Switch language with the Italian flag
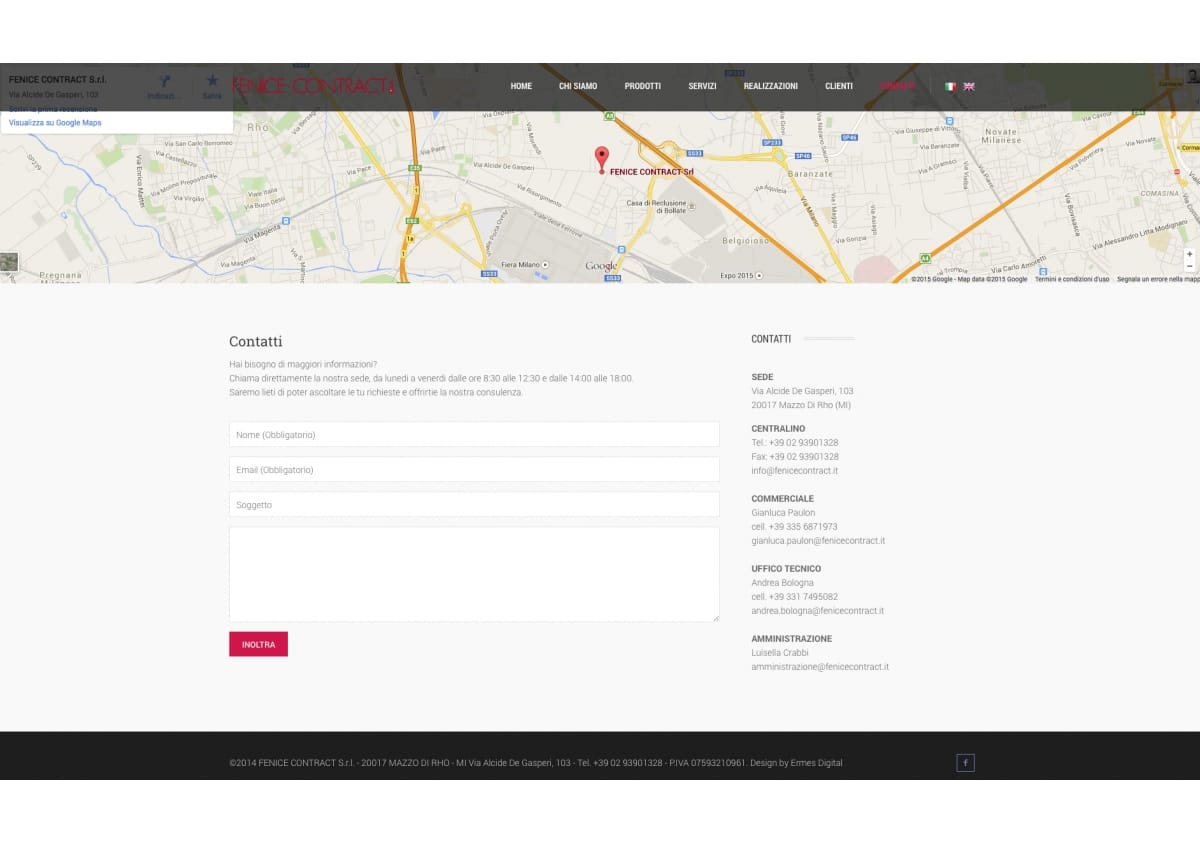Screen dimensions: 1200x843 pos(950,87)
